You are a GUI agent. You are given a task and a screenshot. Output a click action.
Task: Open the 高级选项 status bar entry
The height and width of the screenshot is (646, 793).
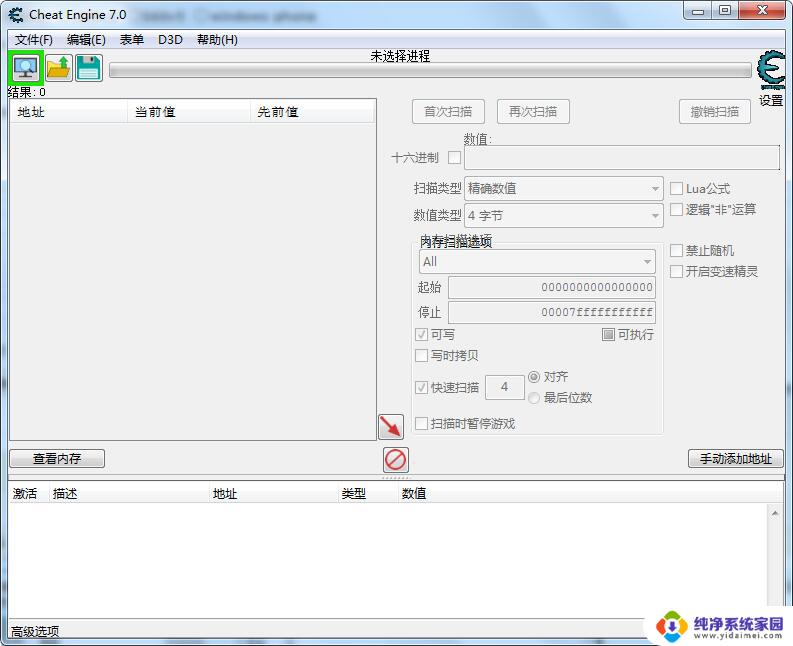pyautogui.click(x=35, y=631)
